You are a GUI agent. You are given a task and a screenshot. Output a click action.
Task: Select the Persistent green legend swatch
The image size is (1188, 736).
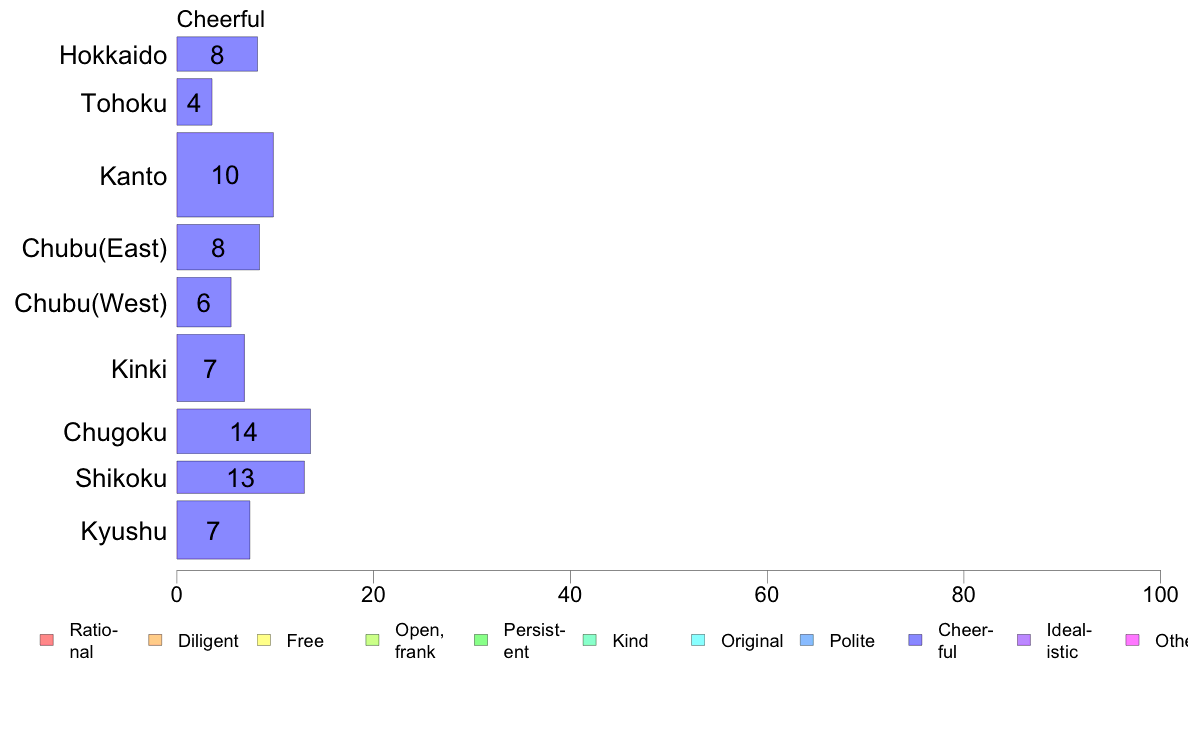pos(481,640)
